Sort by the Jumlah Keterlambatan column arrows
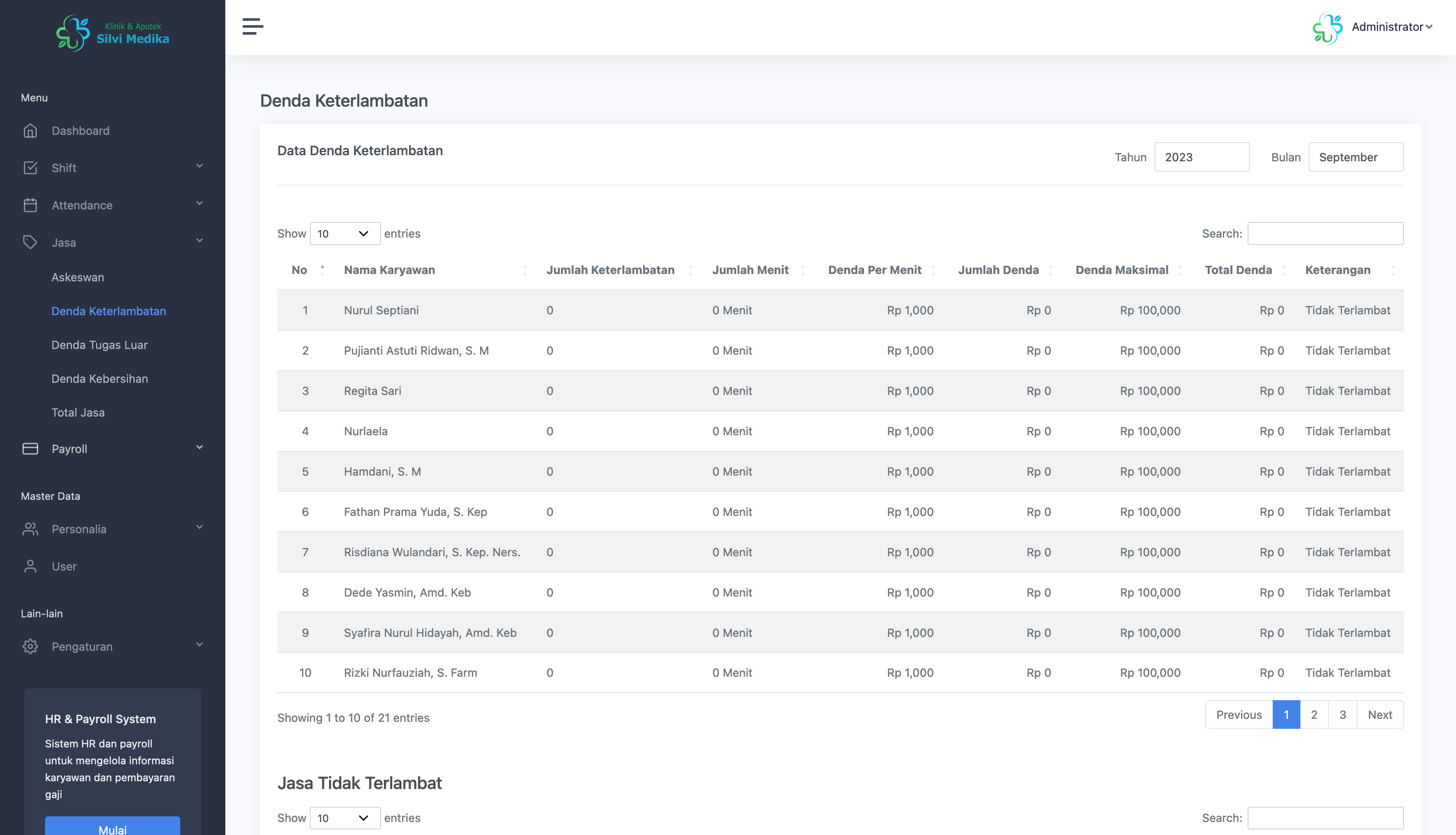Viewport: 1456px width, 835px height. click(x=690, y=270)
